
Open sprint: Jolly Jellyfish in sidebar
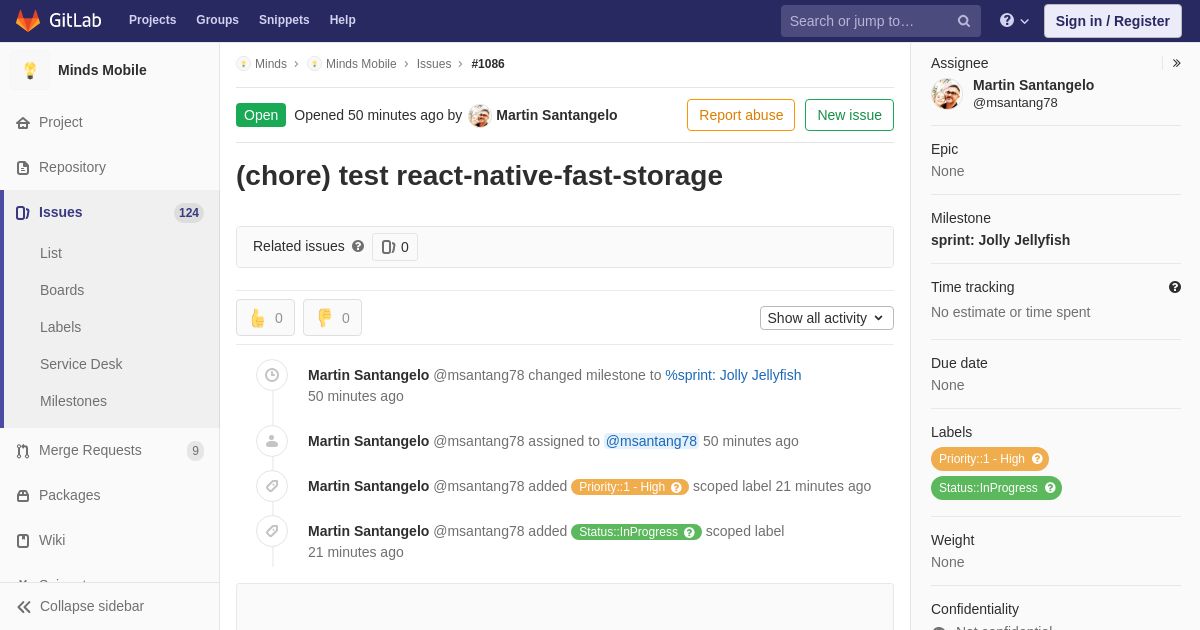[x=1000, y=240]
